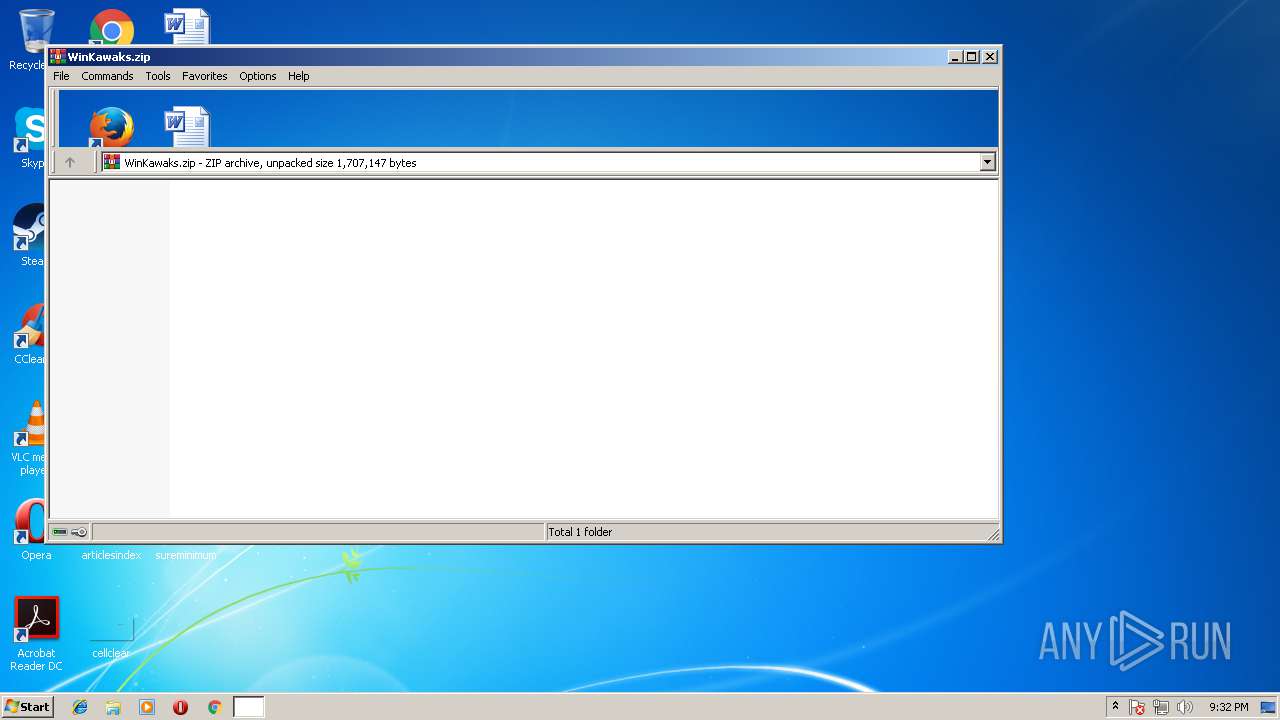Image resolution: width=1280 pixels, height=720 pixels.
Task: Click the key password icon in status bar
Action: [80, 532]
